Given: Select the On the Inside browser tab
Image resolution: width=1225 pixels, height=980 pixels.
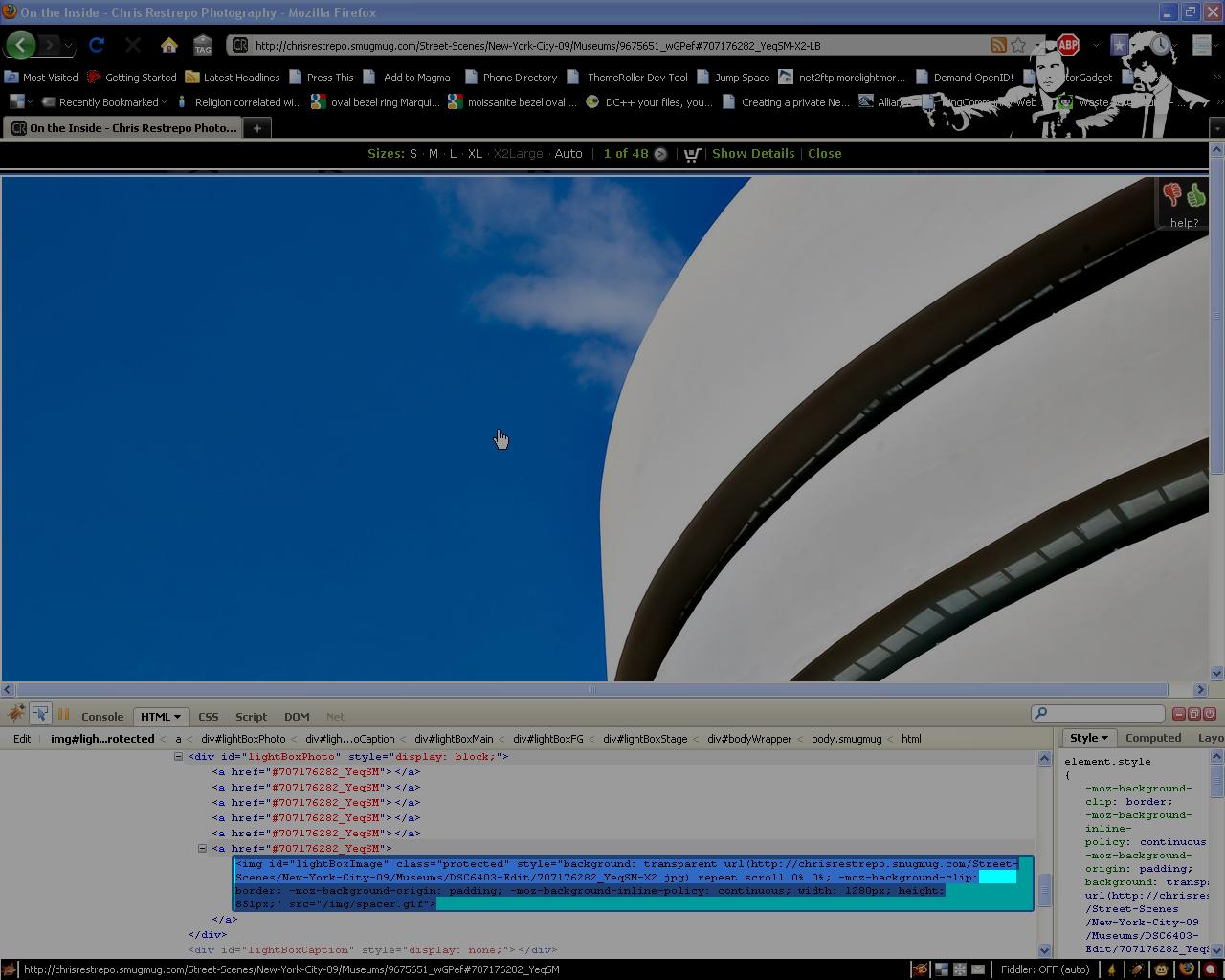Looking at the screenshot, I should (124, 128).
